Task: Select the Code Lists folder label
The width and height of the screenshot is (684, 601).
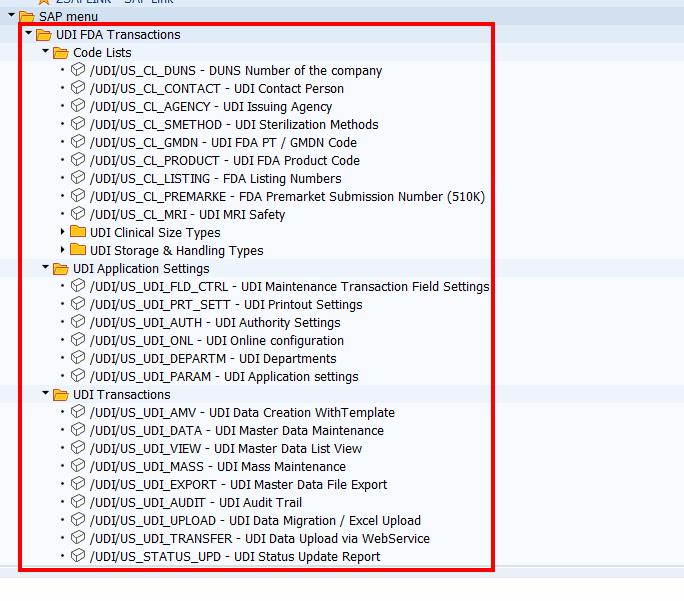Action: [x=102, y=52]
